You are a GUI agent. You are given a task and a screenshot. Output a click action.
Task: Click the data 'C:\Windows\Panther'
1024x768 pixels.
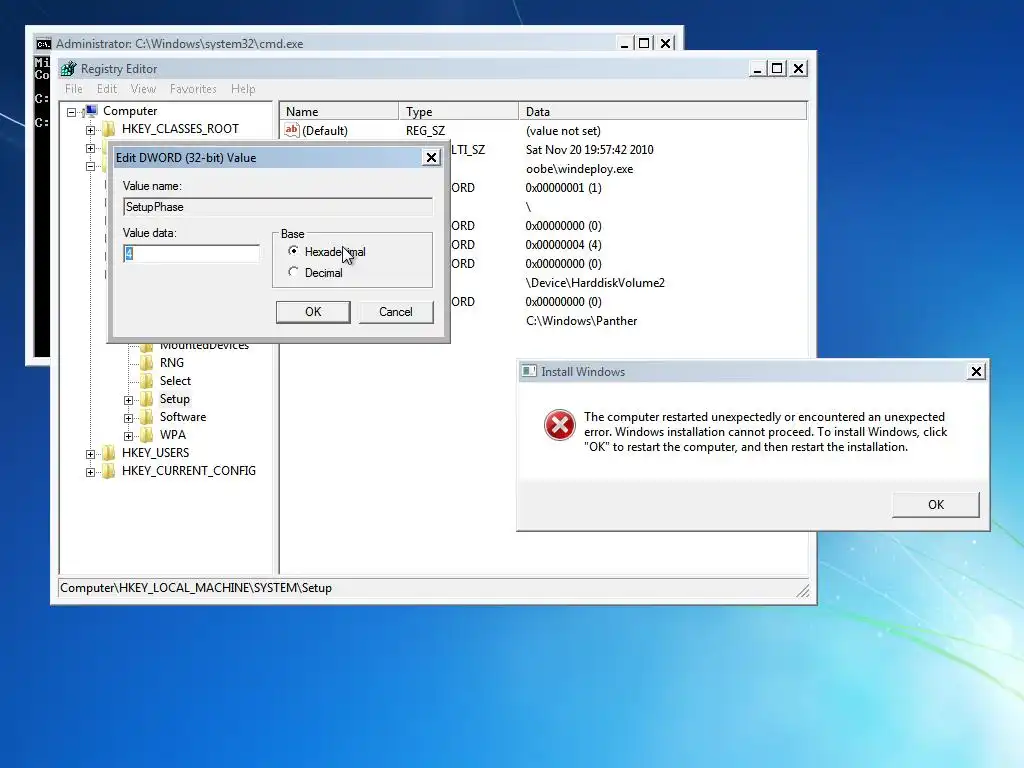tap(581, 321)
